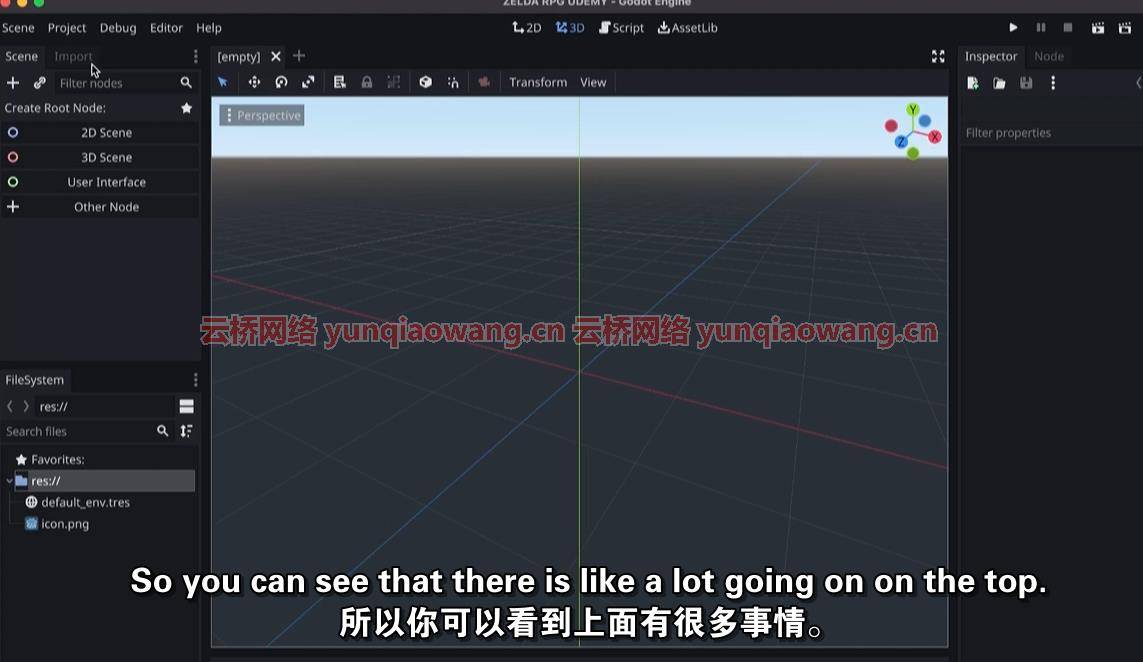The height and width of the screenshot is (662, 1143).
Task: Switch to the Import tab
Action: (x=73, y=56)
